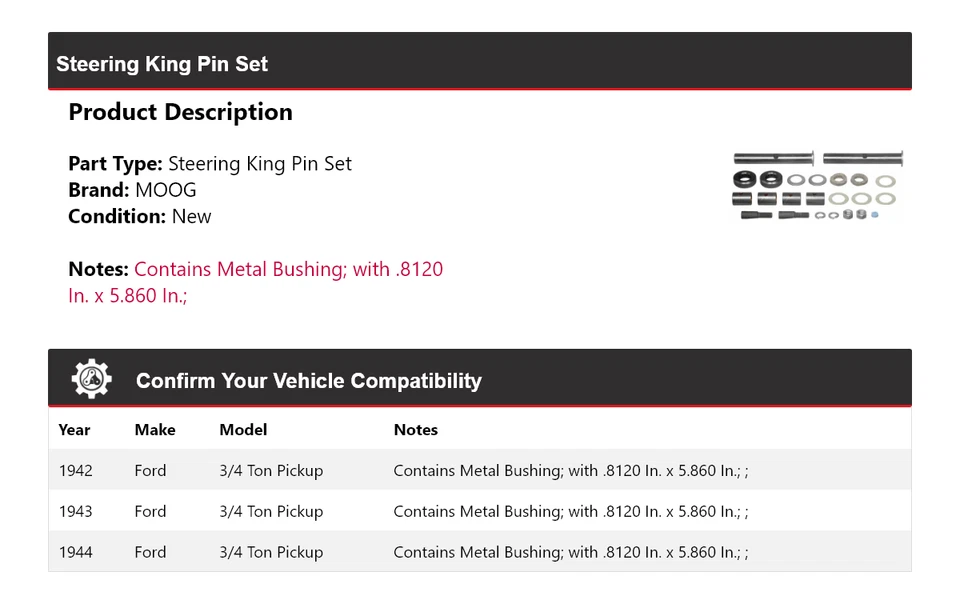The height and width of the screenshot is (604, 960).
Task: Click the Condition: New line
Action: (140, 216)
